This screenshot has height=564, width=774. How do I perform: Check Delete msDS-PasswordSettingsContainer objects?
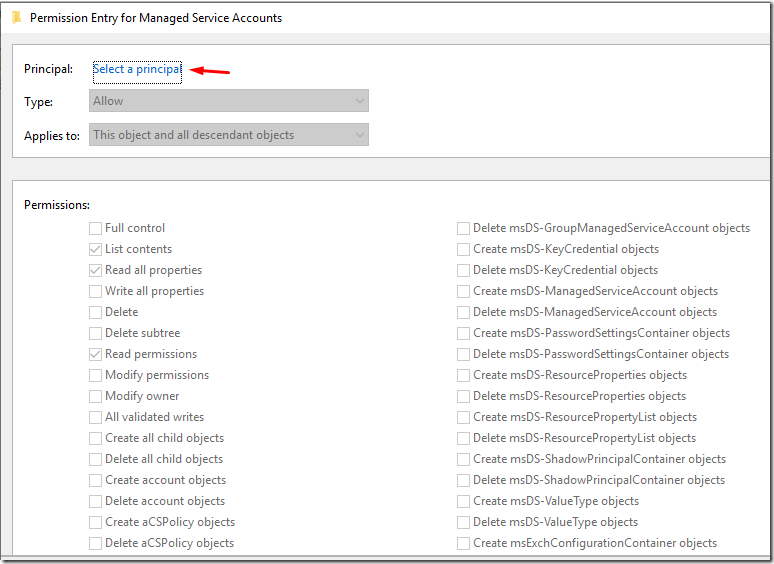click(x=463, y=354)
